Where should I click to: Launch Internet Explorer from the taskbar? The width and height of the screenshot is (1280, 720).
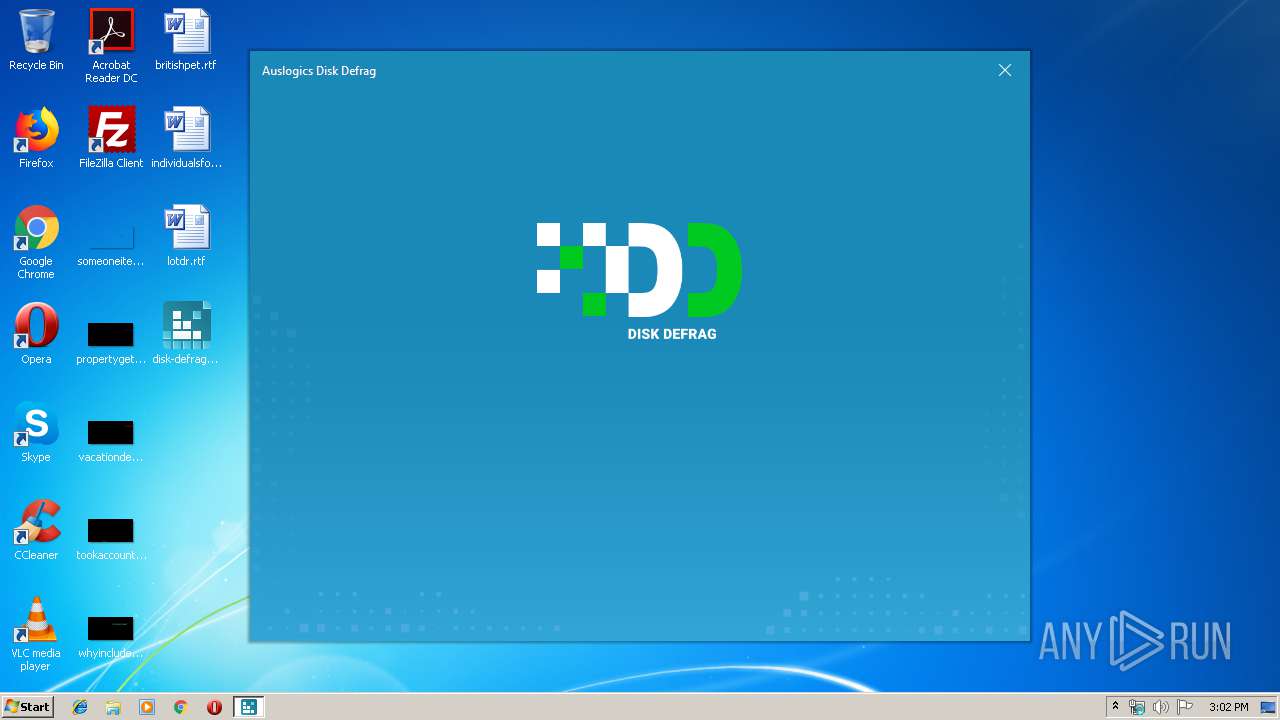[x=80, y=707]
